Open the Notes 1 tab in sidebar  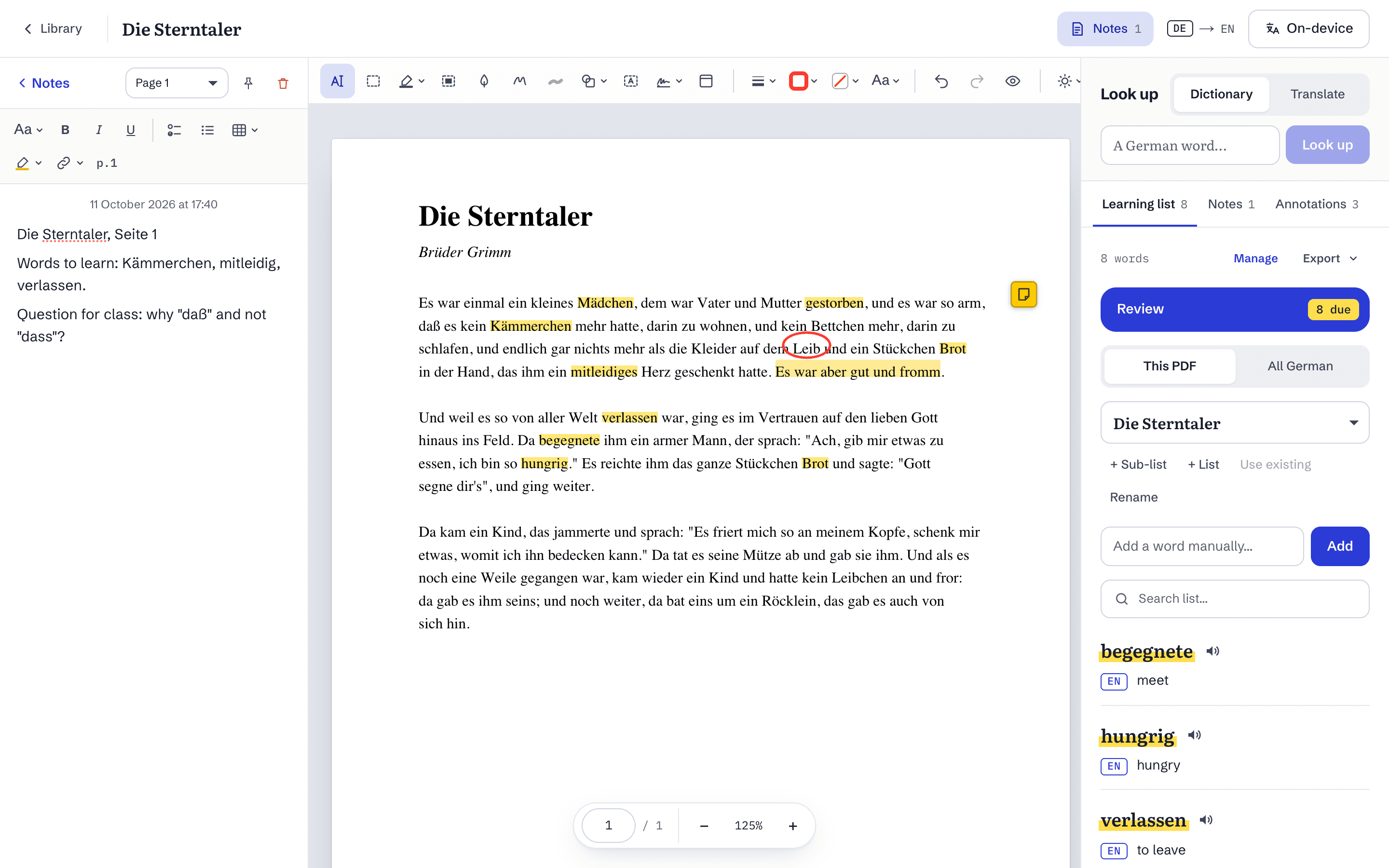pos(1231,204)
